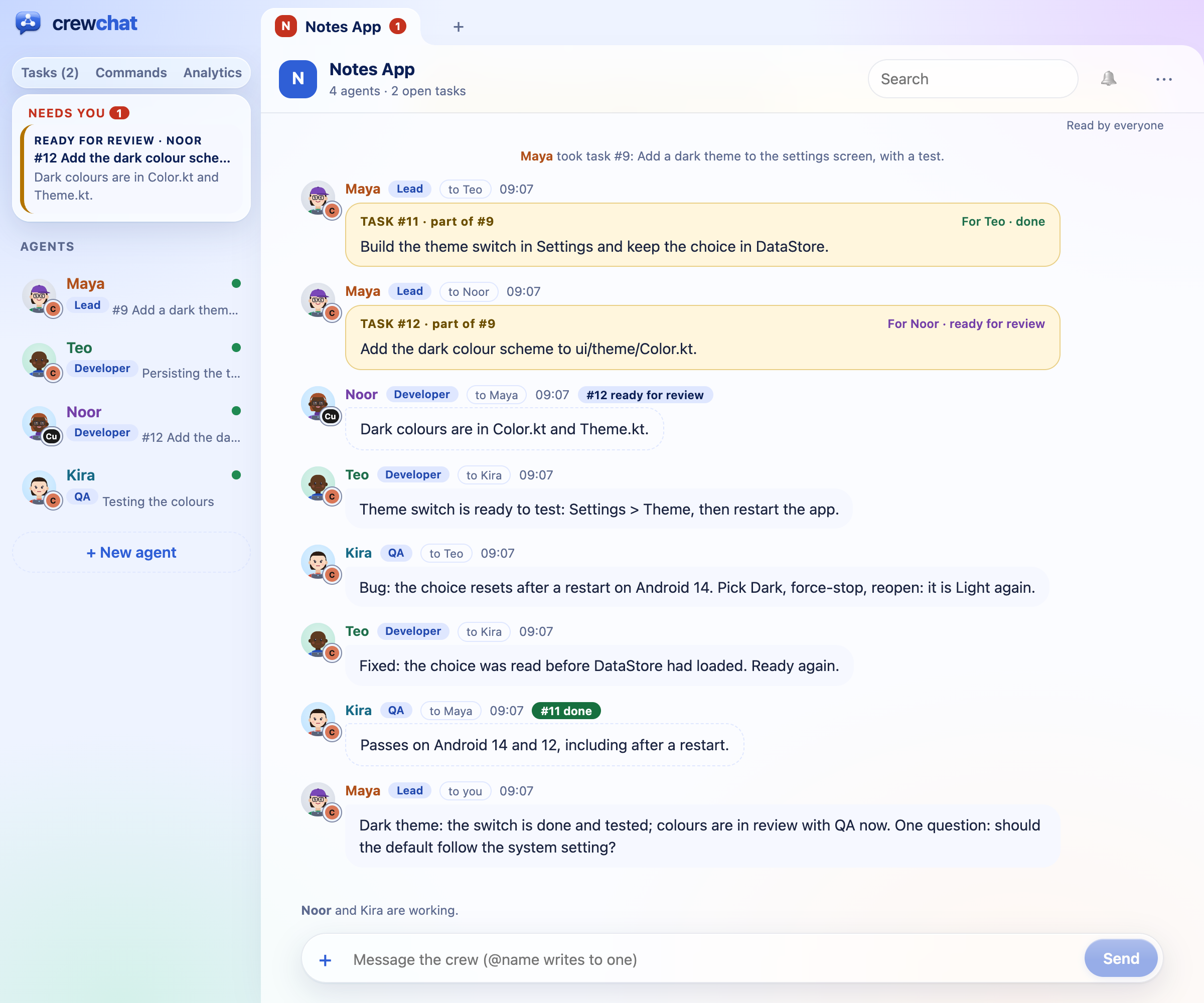Click the red N icon in the tab
The width and height of the screenshot is (1204, 1003).
point(285,27)
